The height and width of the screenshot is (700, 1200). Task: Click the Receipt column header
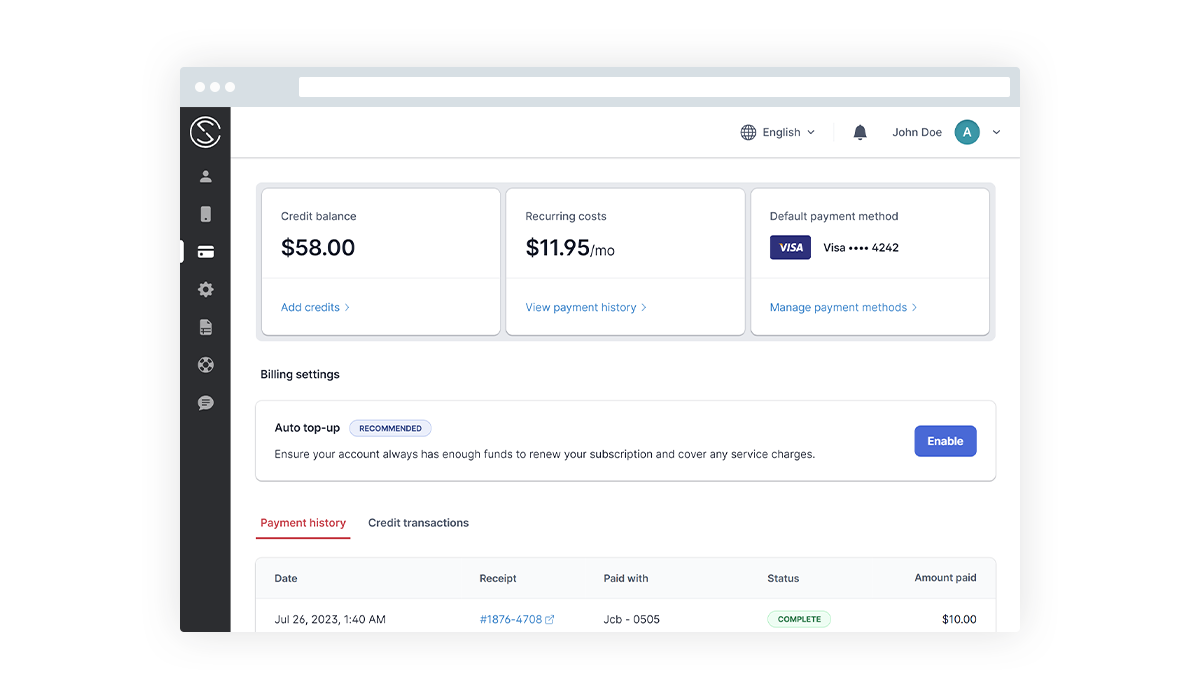tap(498, 578)
